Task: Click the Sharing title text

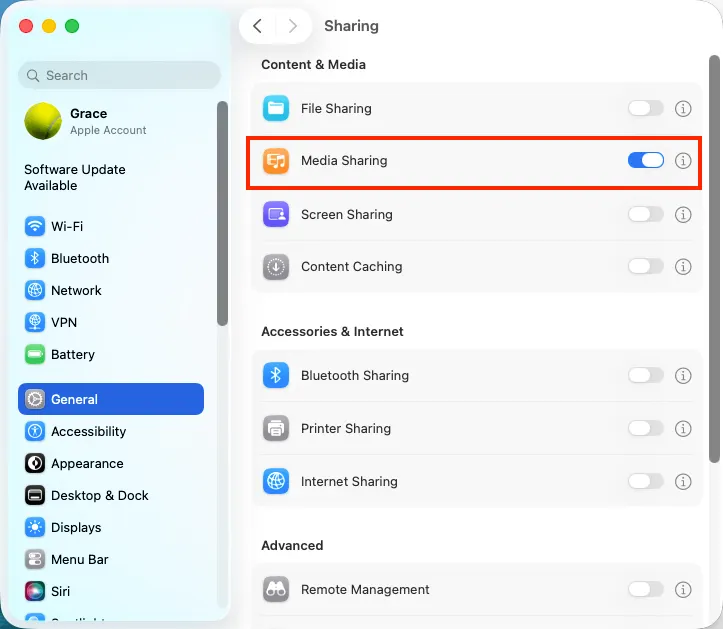Action: tap(351, 26)
